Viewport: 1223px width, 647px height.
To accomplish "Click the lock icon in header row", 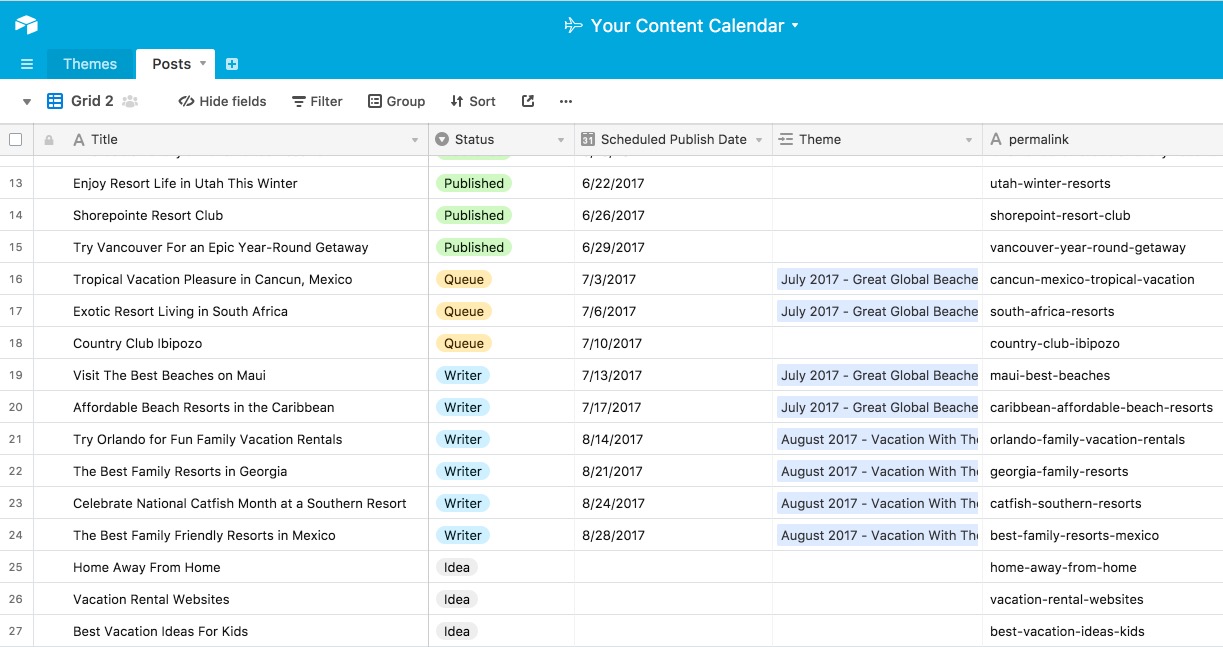I will (x=48, y=140).
